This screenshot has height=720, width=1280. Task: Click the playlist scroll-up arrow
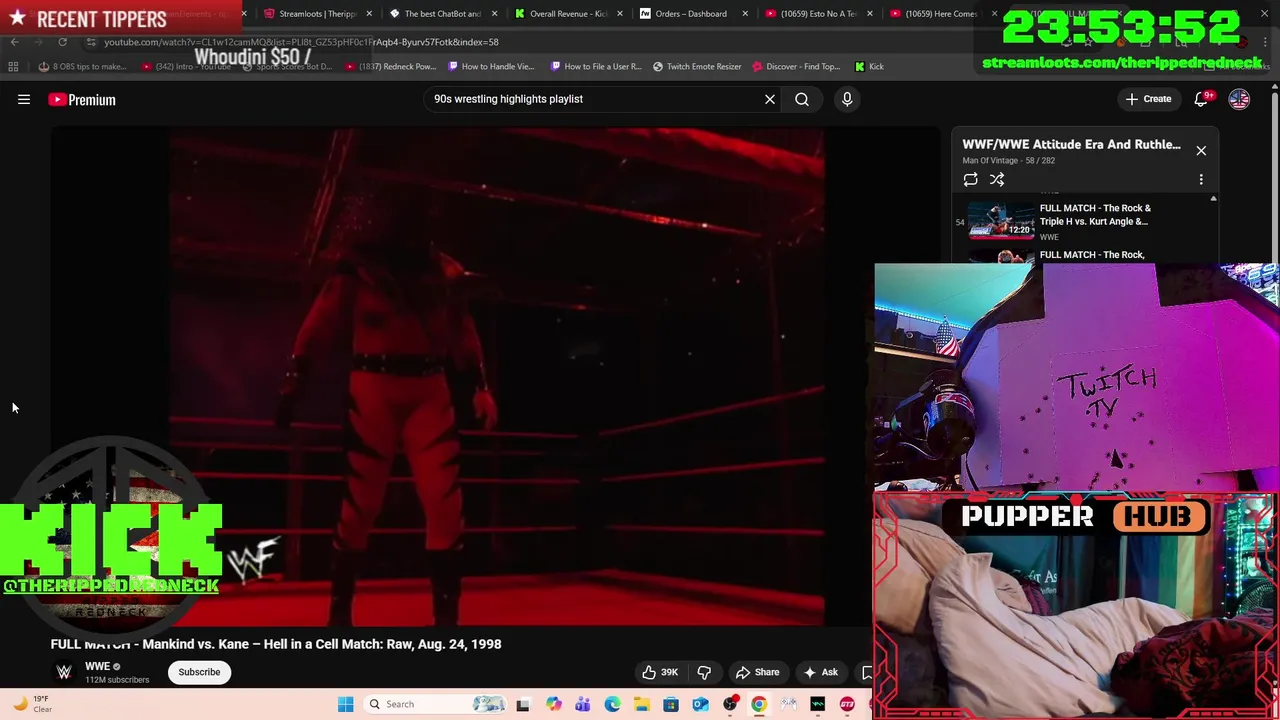click(x=1213, y=199)
